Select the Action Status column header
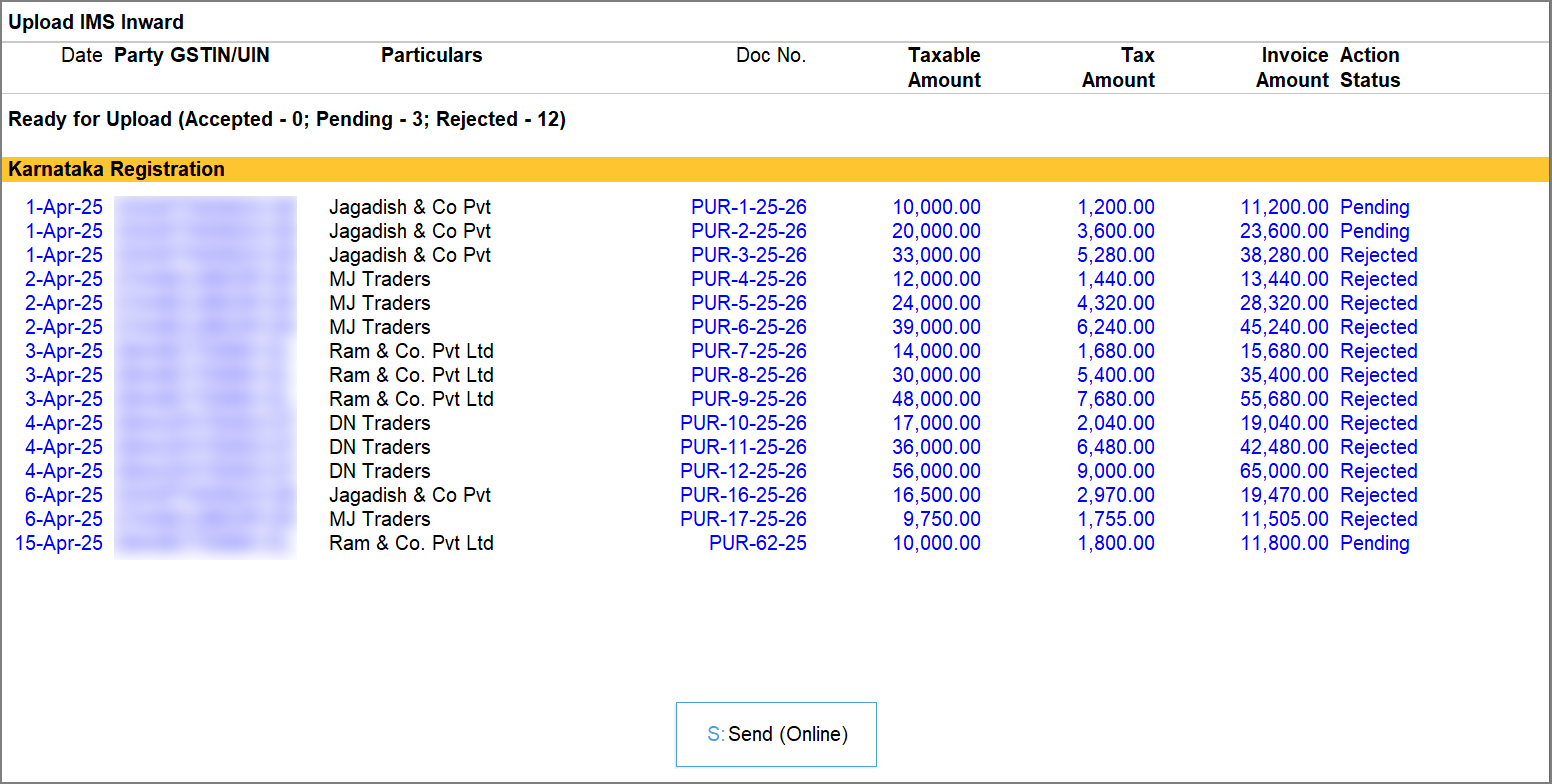This screenshot has width=1552, height=784. tap(1370, 68)
